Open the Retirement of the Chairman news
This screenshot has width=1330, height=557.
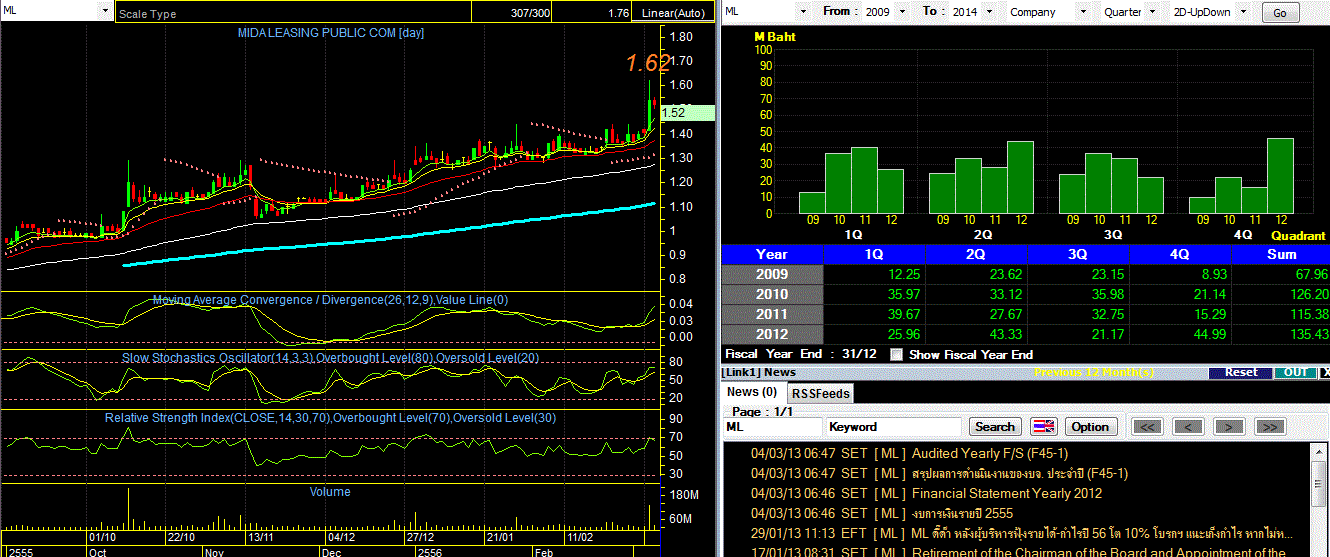tap(1098, 552)
